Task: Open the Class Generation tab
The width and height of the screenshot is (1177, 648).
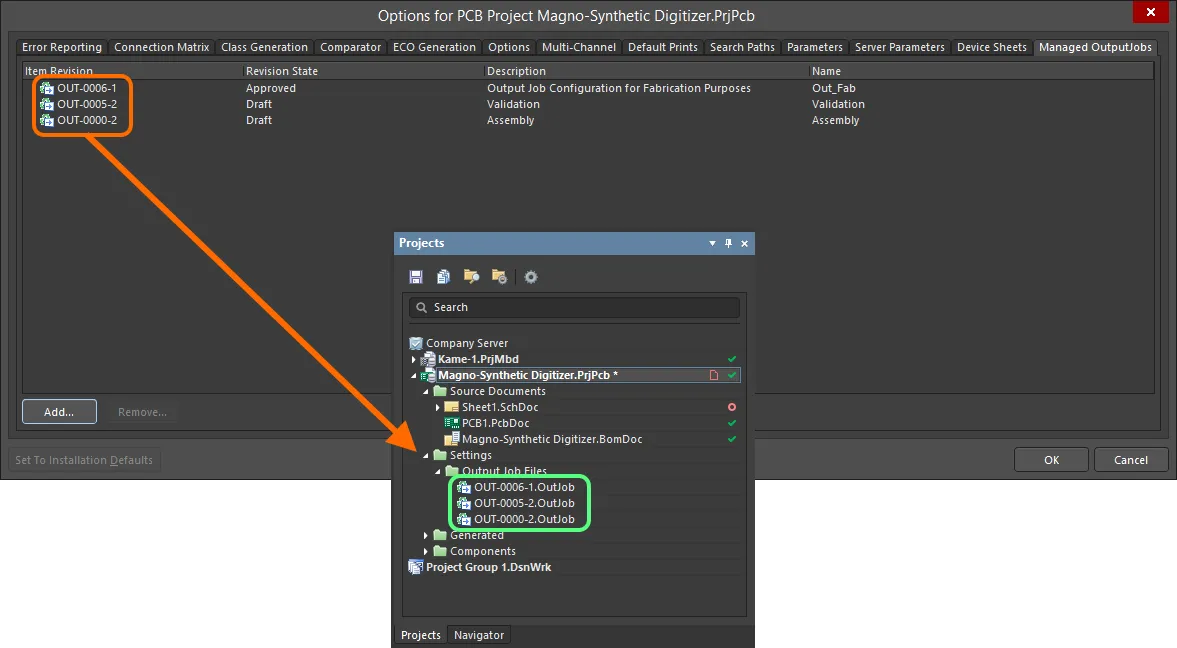Action: coord(264,47)
